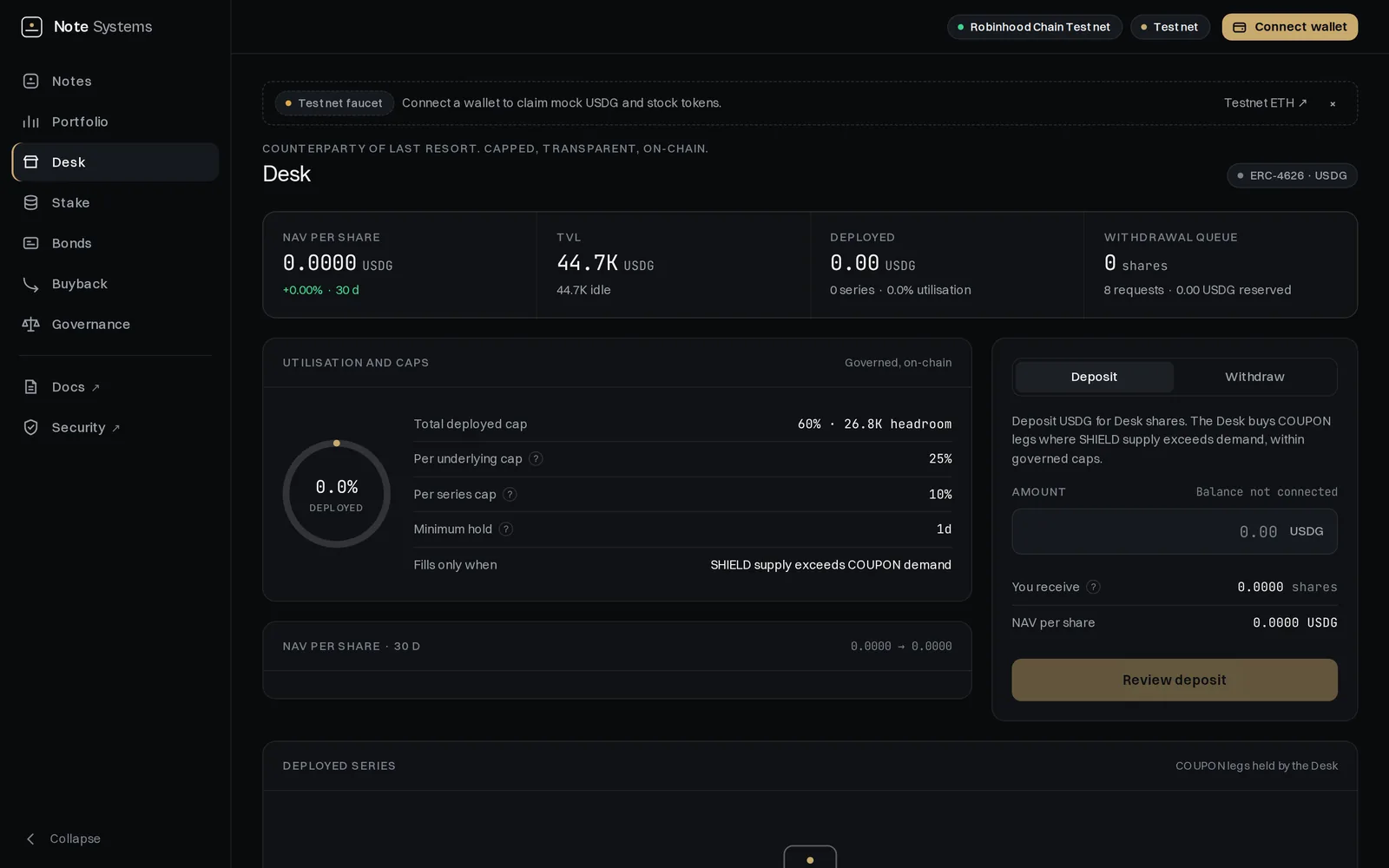Click wallet icon in Connect wallet button
The height and width of the screenshot is (868, 1389).
[x=1240, y=27]
